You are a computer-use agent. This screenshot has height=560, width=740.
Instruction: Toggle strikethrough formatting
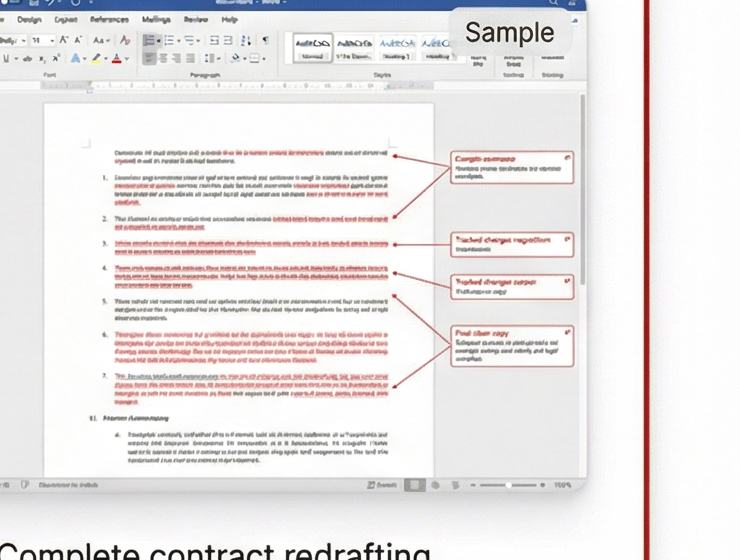tap(28, 59)
